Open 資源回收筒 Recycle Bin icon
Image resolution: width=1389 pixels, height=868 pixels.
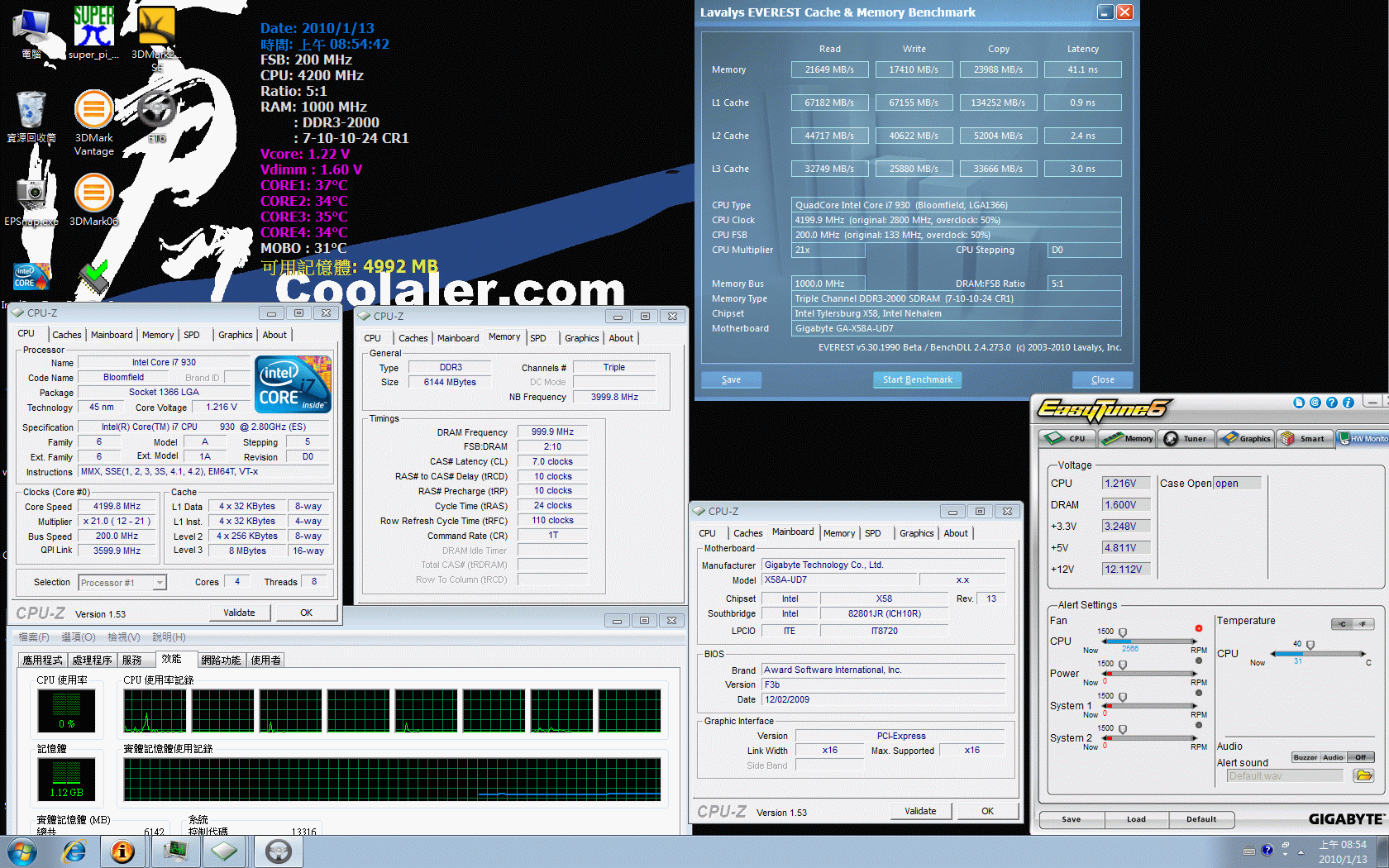[31, 116]
